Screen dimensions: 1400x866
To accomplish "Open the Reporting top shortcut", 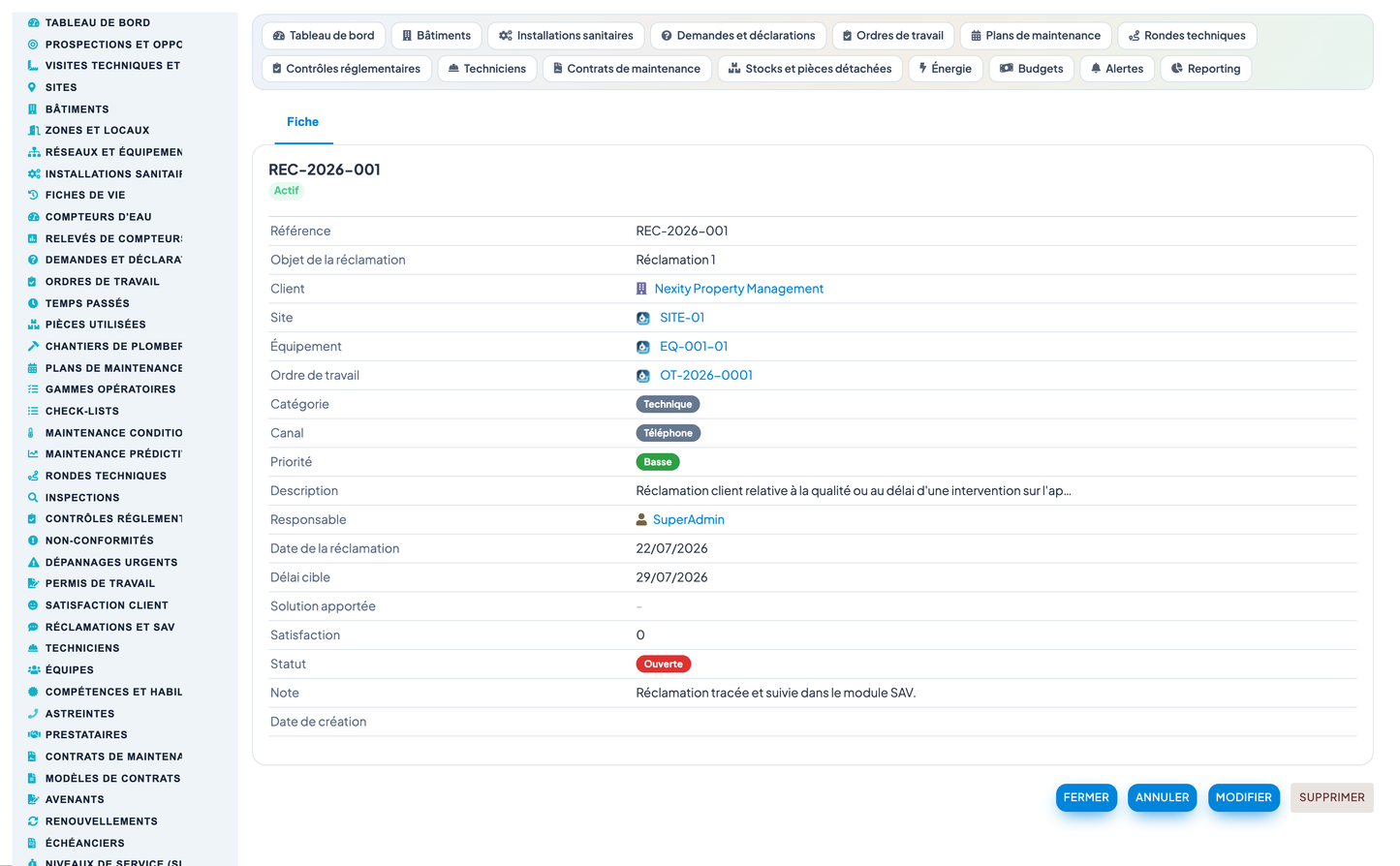I will pyautogui.click(x=1206, y=69).
